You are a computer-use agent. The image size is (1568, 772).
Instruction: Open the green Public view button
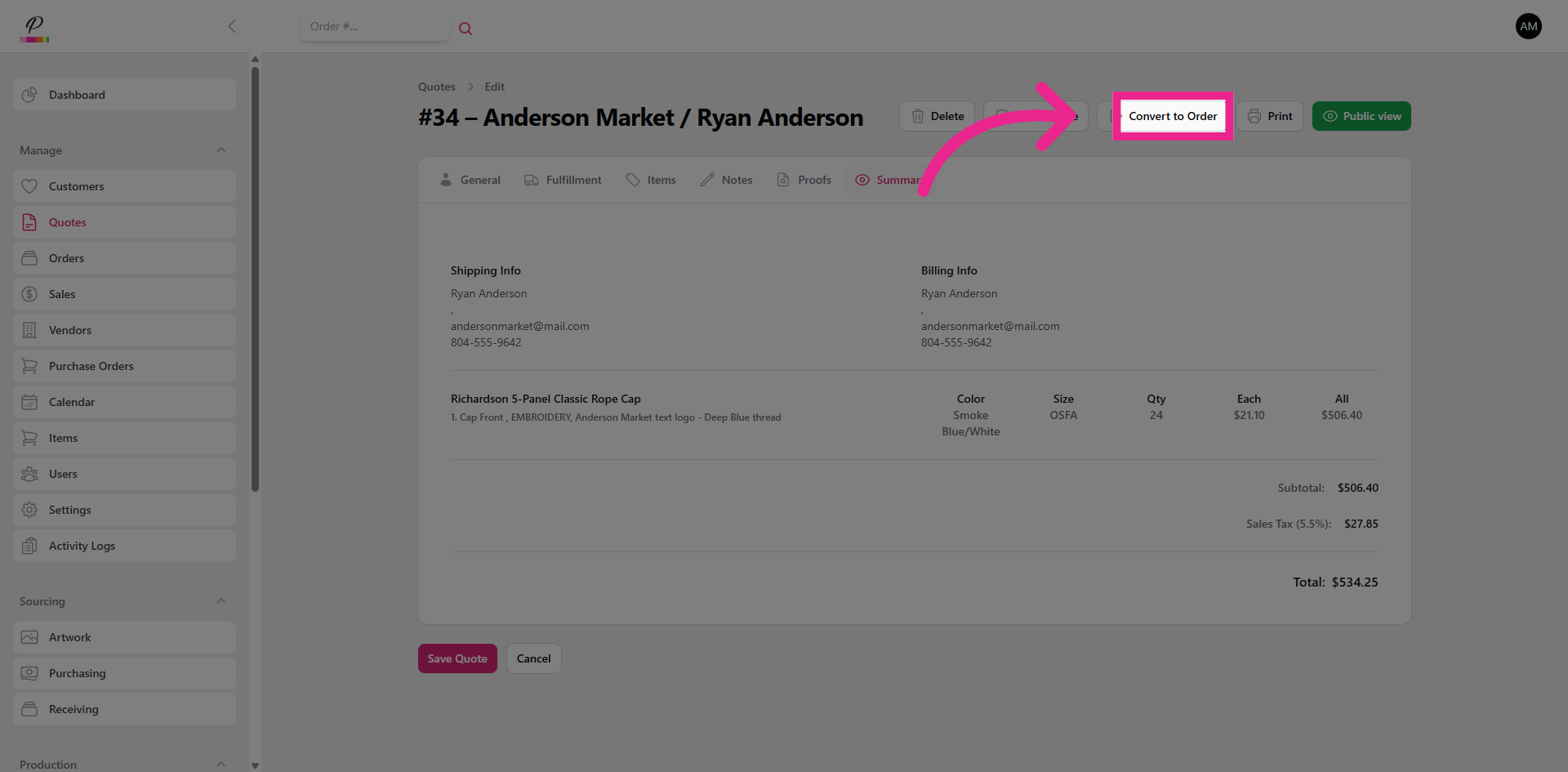point(1361,116)
